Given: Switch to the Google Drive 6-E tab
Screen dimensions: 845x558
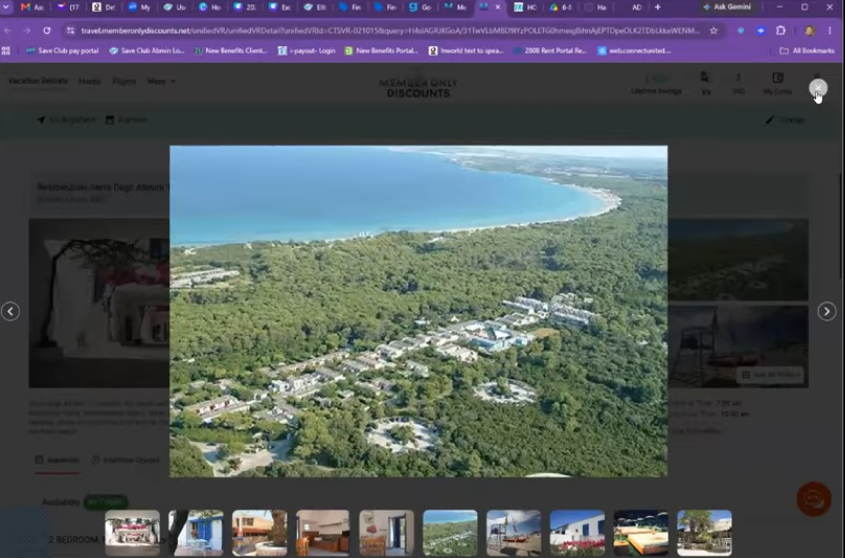Looking at the screenshot, I should (x=561, y=7).
